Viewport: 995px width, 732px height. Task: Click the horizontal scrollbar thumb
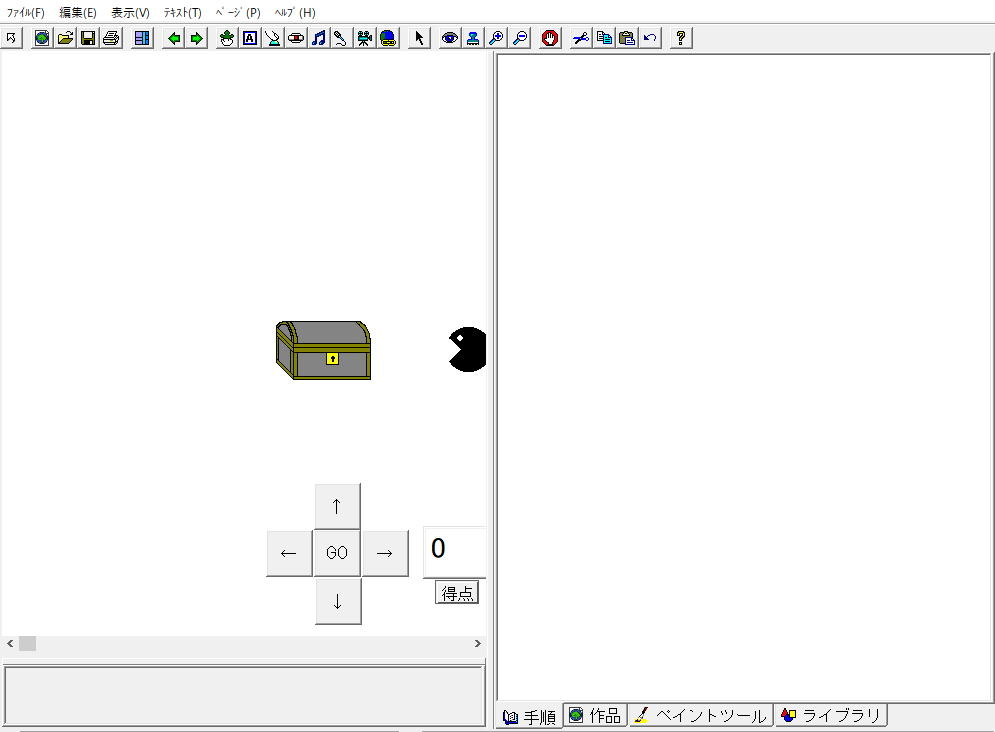(27, 643)
